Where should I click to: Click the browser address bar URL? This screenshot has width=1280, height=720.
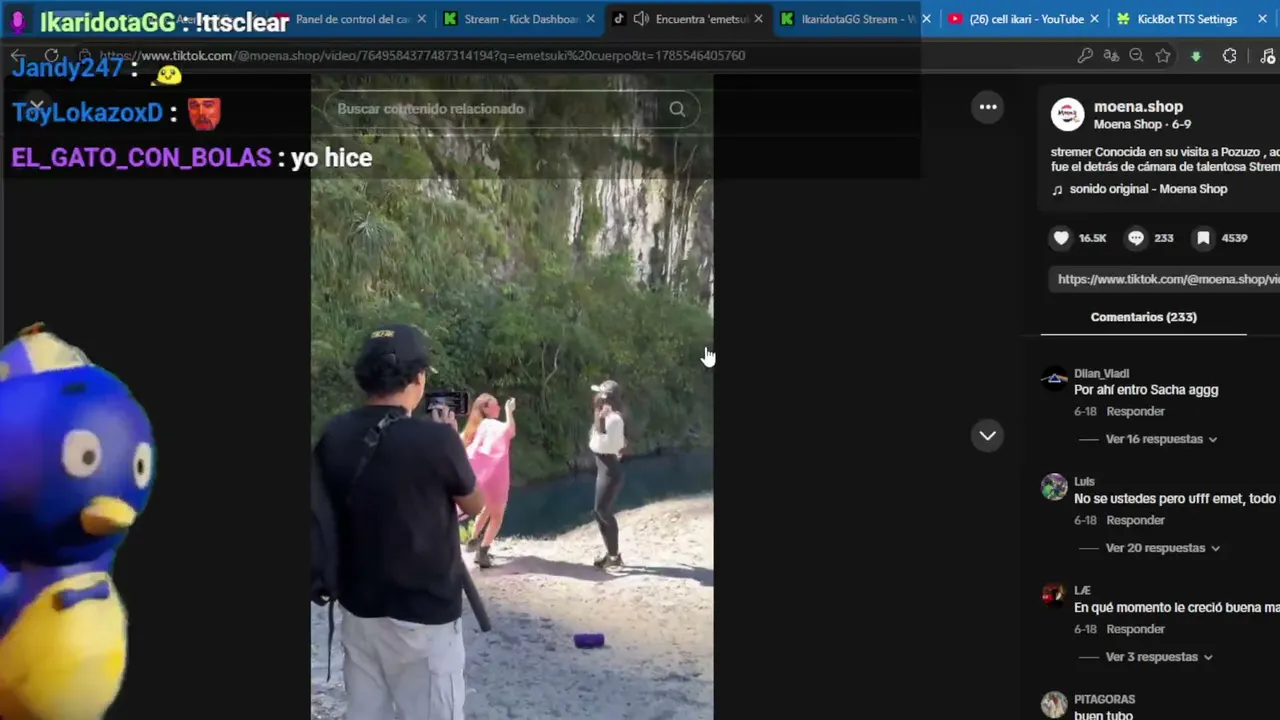(x=422, y=56)
